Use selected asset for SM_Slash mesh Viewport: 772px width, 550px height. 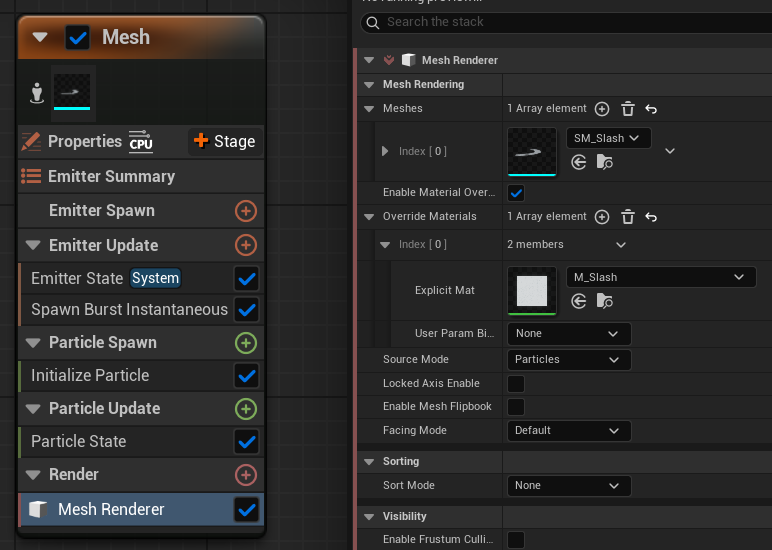[579, 162]
